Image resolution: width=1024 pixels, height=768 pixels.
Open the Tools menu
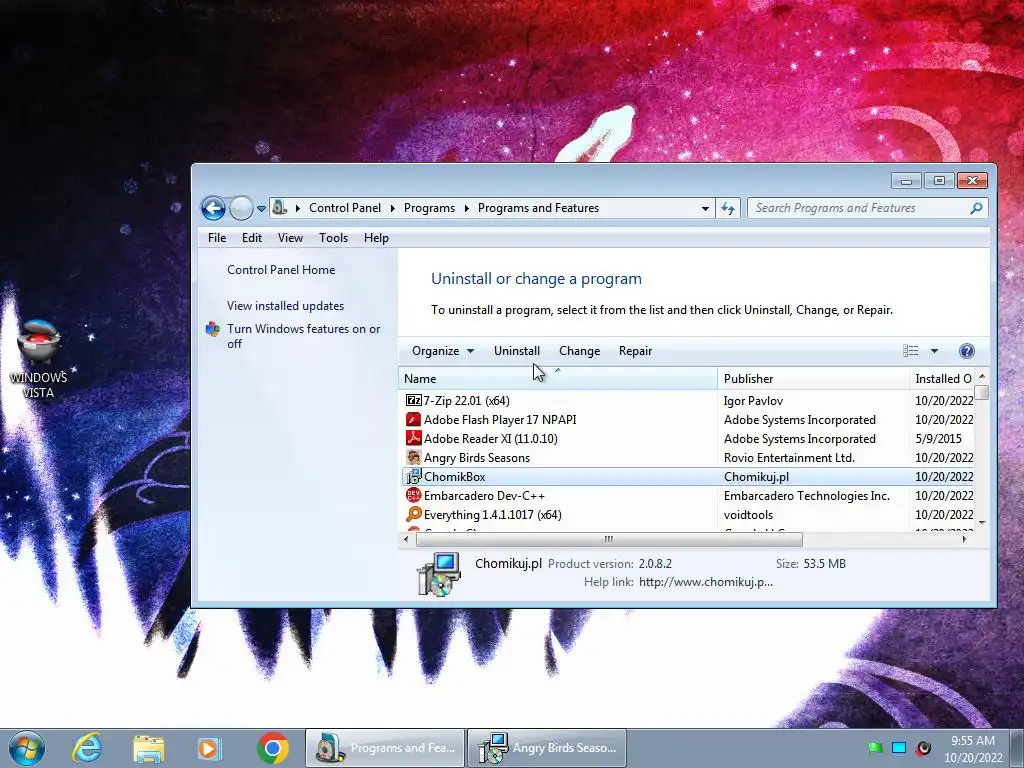point(333,238)
